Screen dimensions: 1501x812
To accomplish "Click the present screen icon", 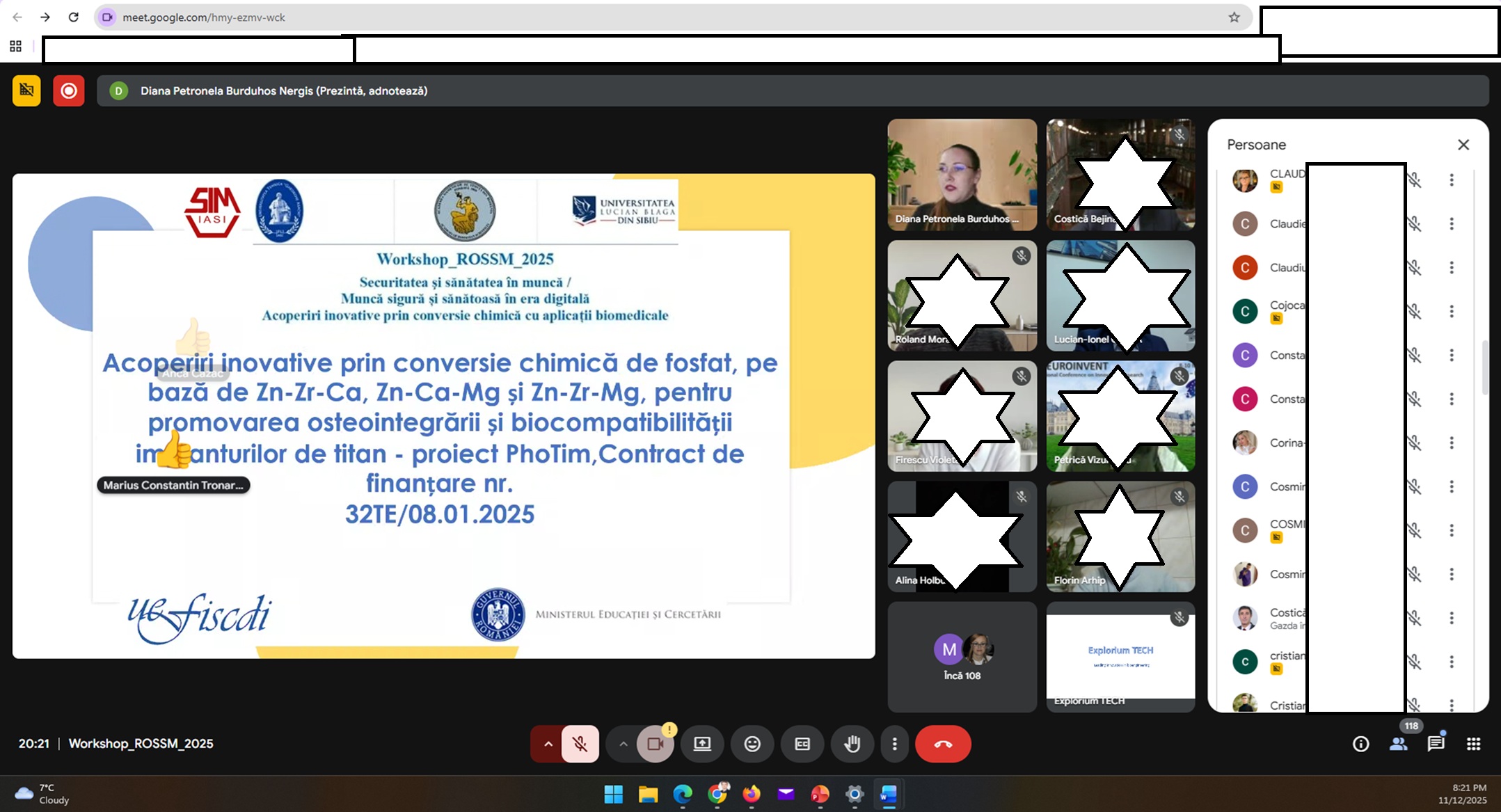I will pyautogui.click(x=702, y=744).
